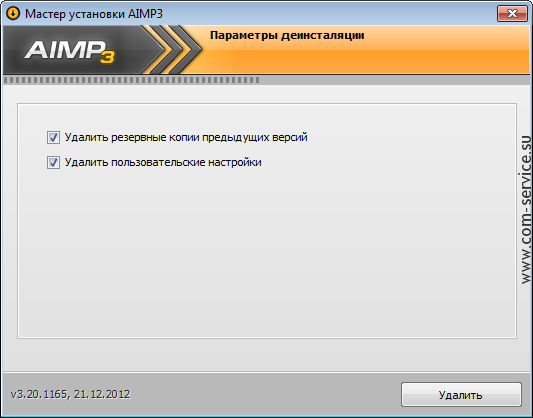533x418 pixels.
Task: Click the AIMP installer icon in title bar
Action: [13, 14]
